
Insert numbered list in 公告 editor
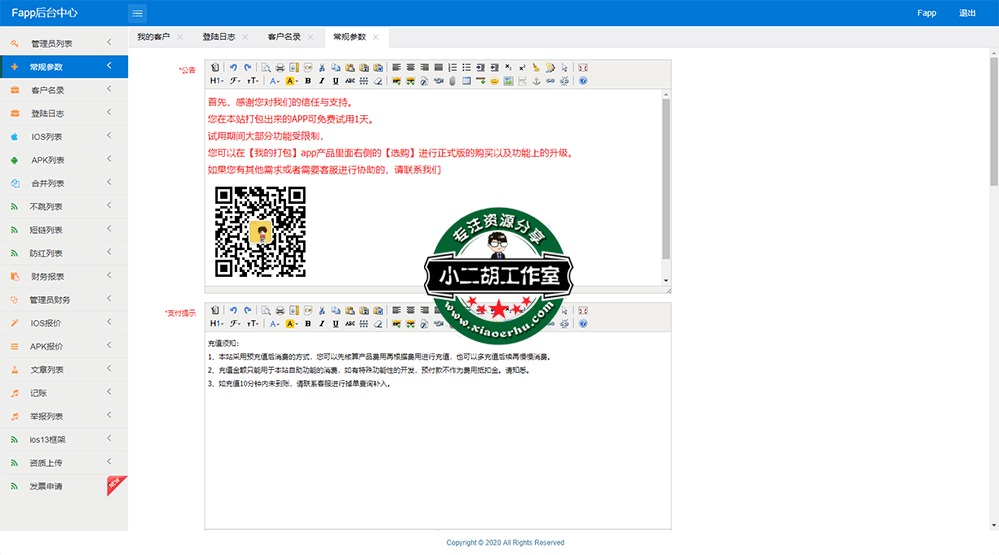click(452, 68)
